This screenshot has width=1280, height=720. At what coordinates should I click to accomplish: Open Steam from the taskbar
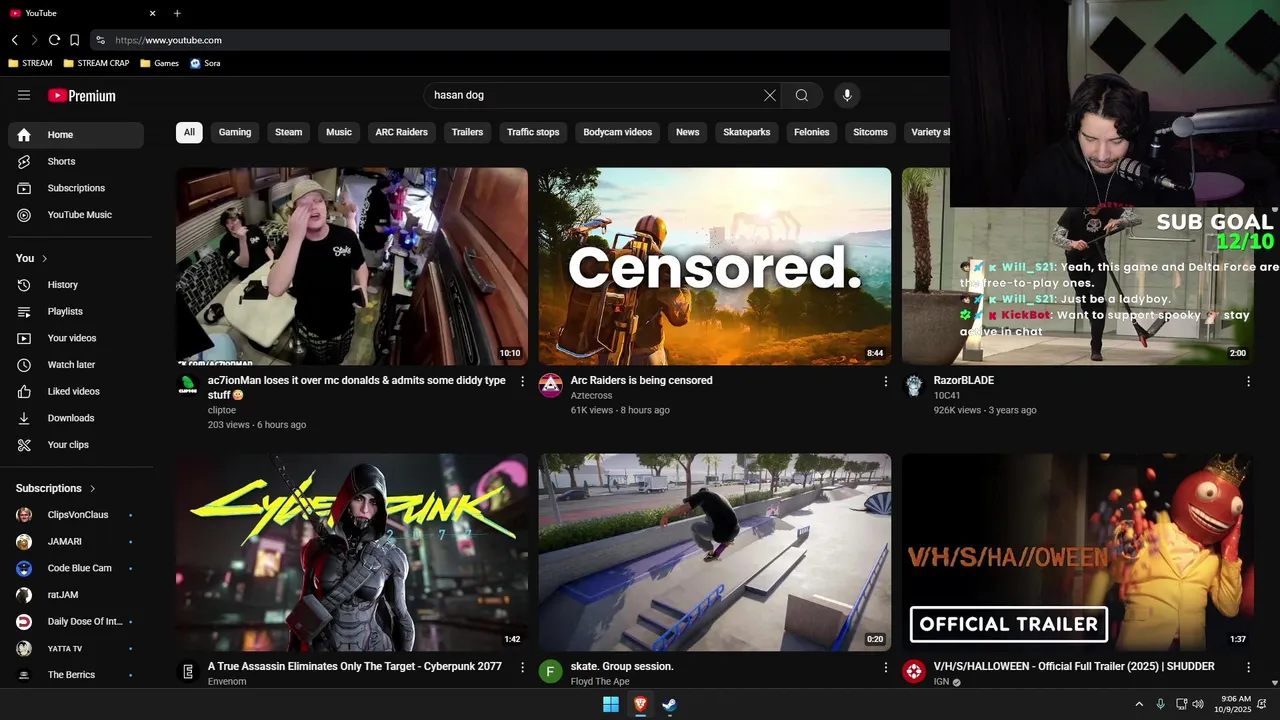[x=669, y=704]
